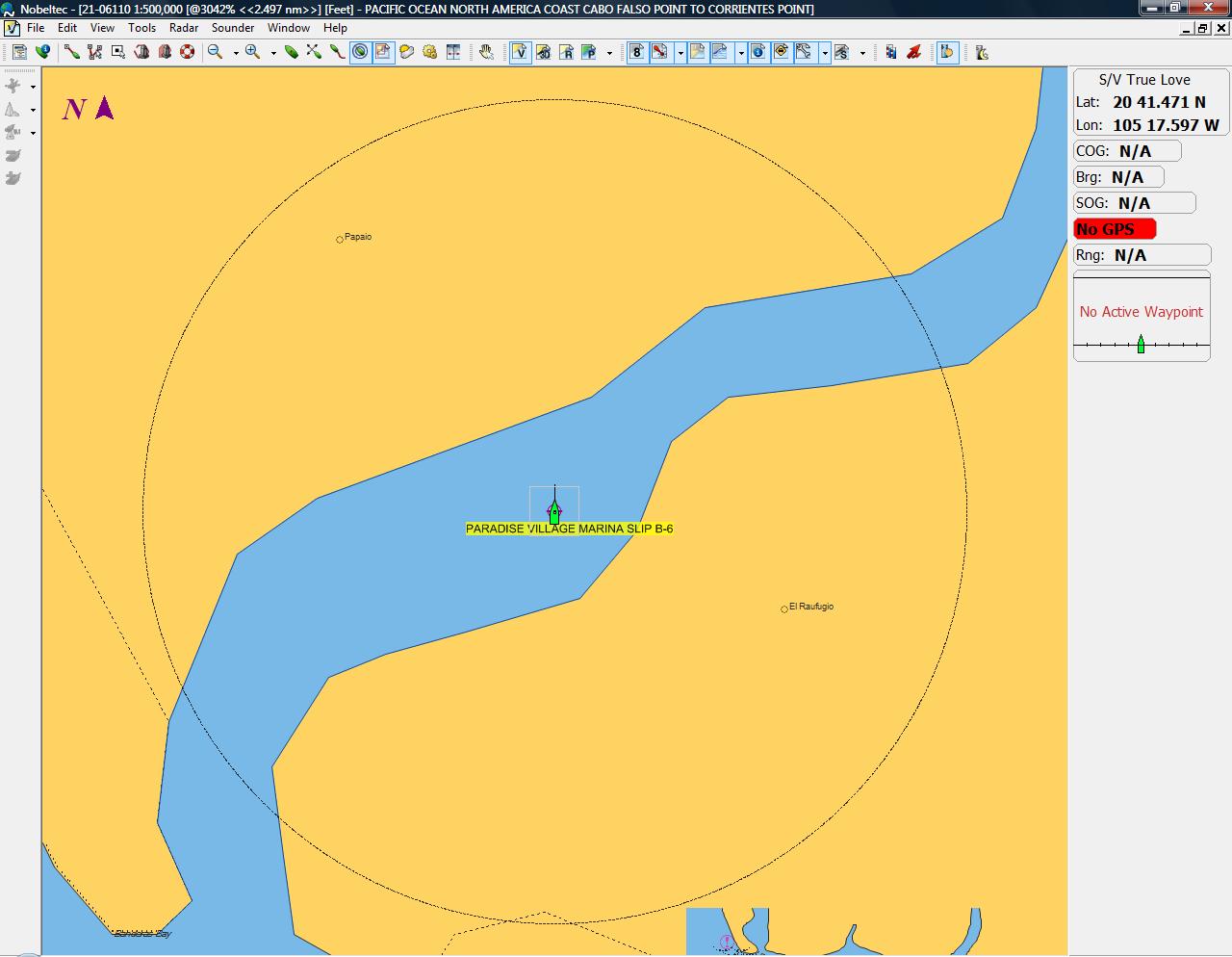
Task: Click the COG N/A readout box
Action: (1127, 151)
